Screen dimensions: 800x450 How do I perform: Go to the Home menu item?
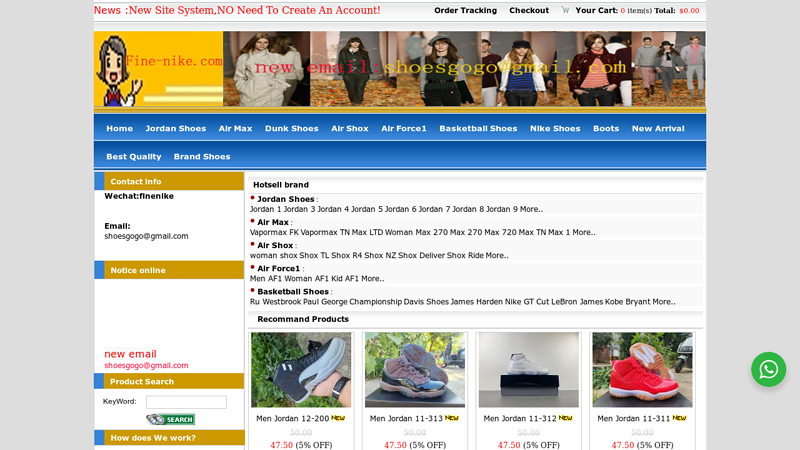click(x=119, y=129)
